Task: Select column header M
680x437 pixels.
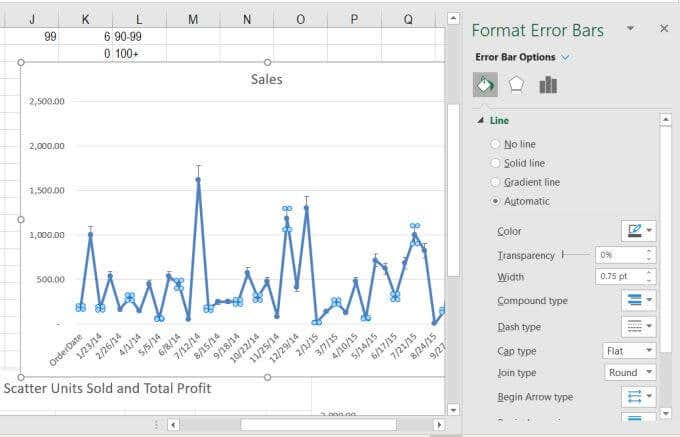Action: pos(193,18)
